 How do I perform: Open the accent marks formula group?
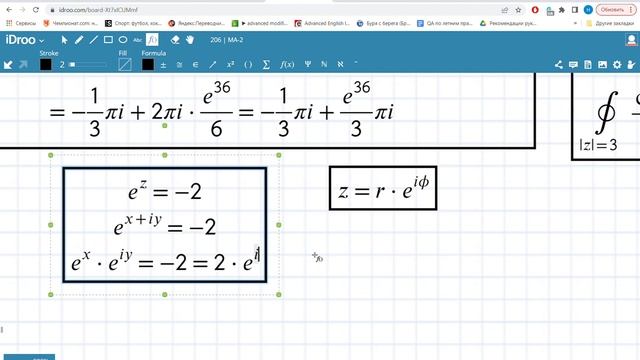(x=356, y=63)
